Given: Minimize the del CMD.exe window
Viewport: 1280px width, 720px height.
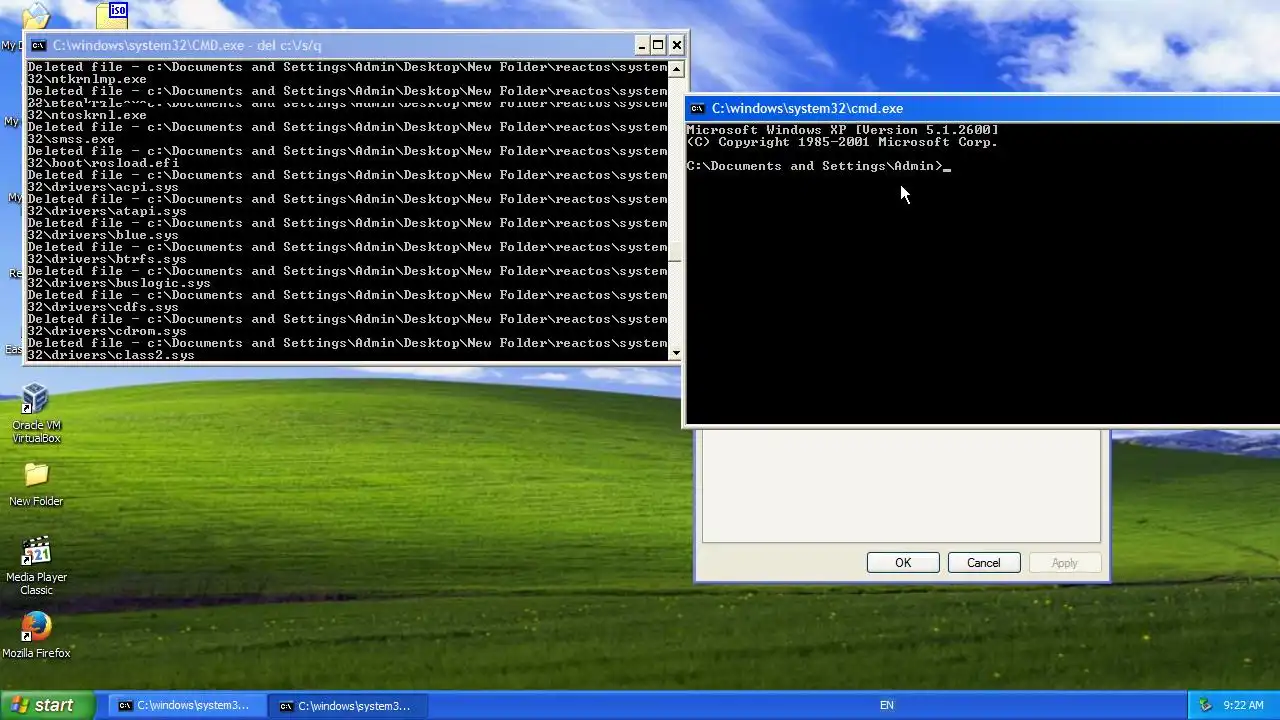Looking at the screenshot, I should pyautogui.click(x=642, y=45).
